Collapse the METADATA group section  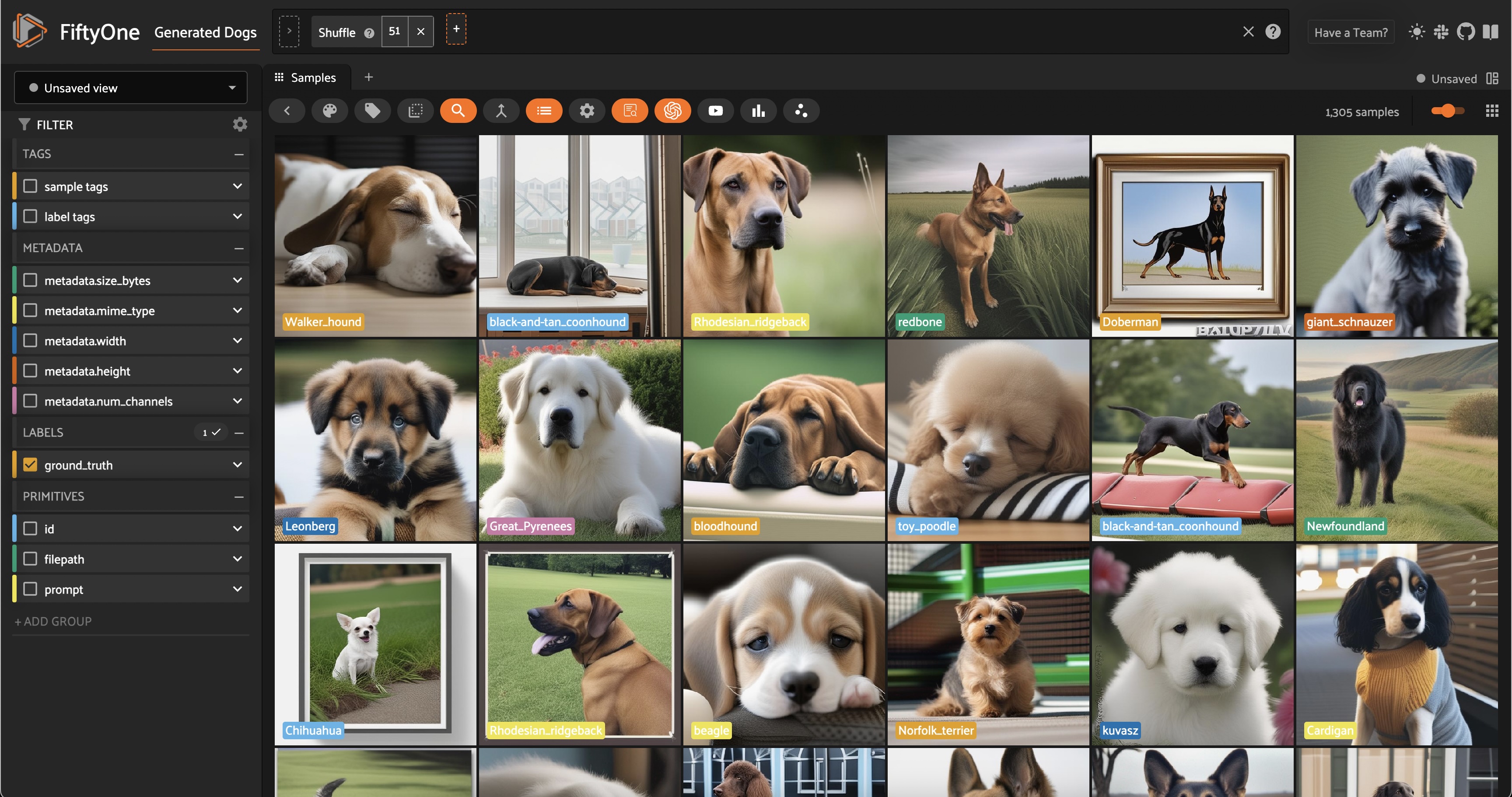238,248
